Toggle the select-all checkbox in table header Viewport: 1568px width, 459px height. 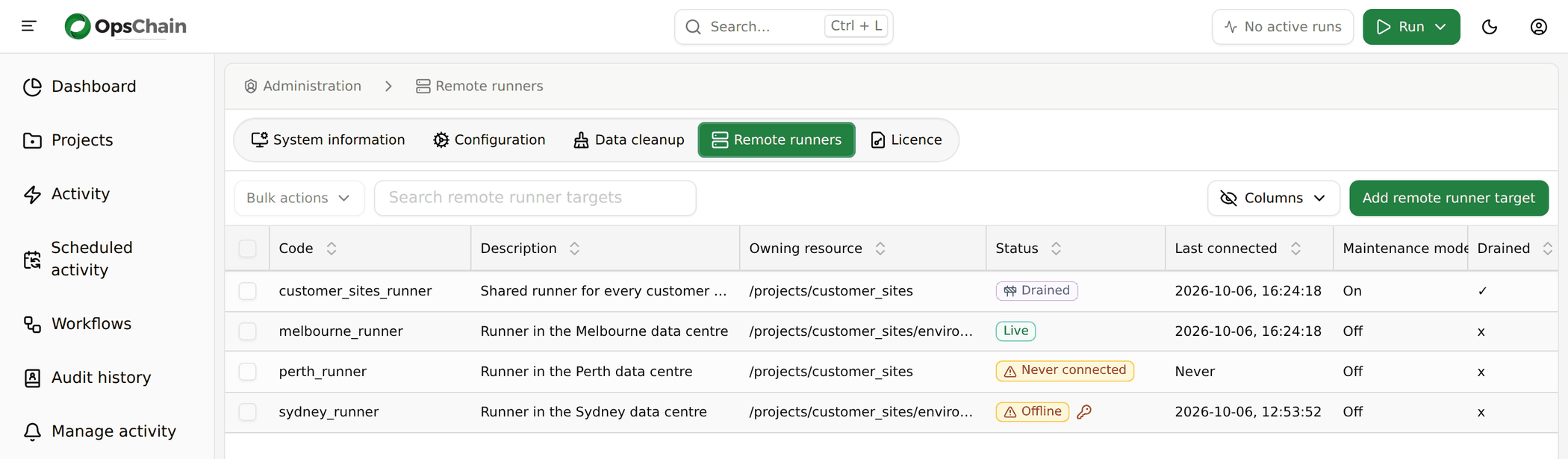pos(247,249)
